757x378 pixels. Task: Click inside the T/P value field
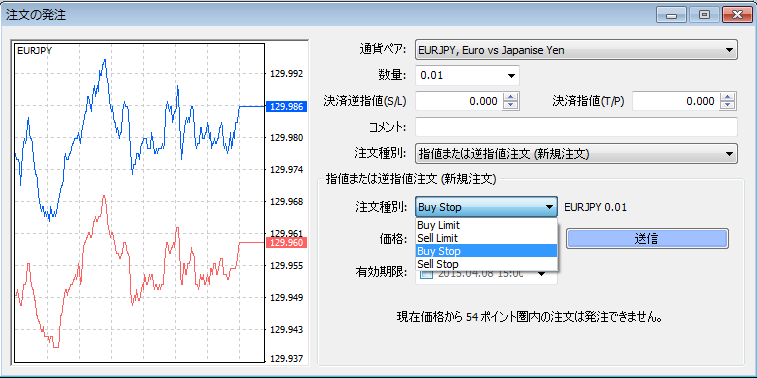click(675, 101)
